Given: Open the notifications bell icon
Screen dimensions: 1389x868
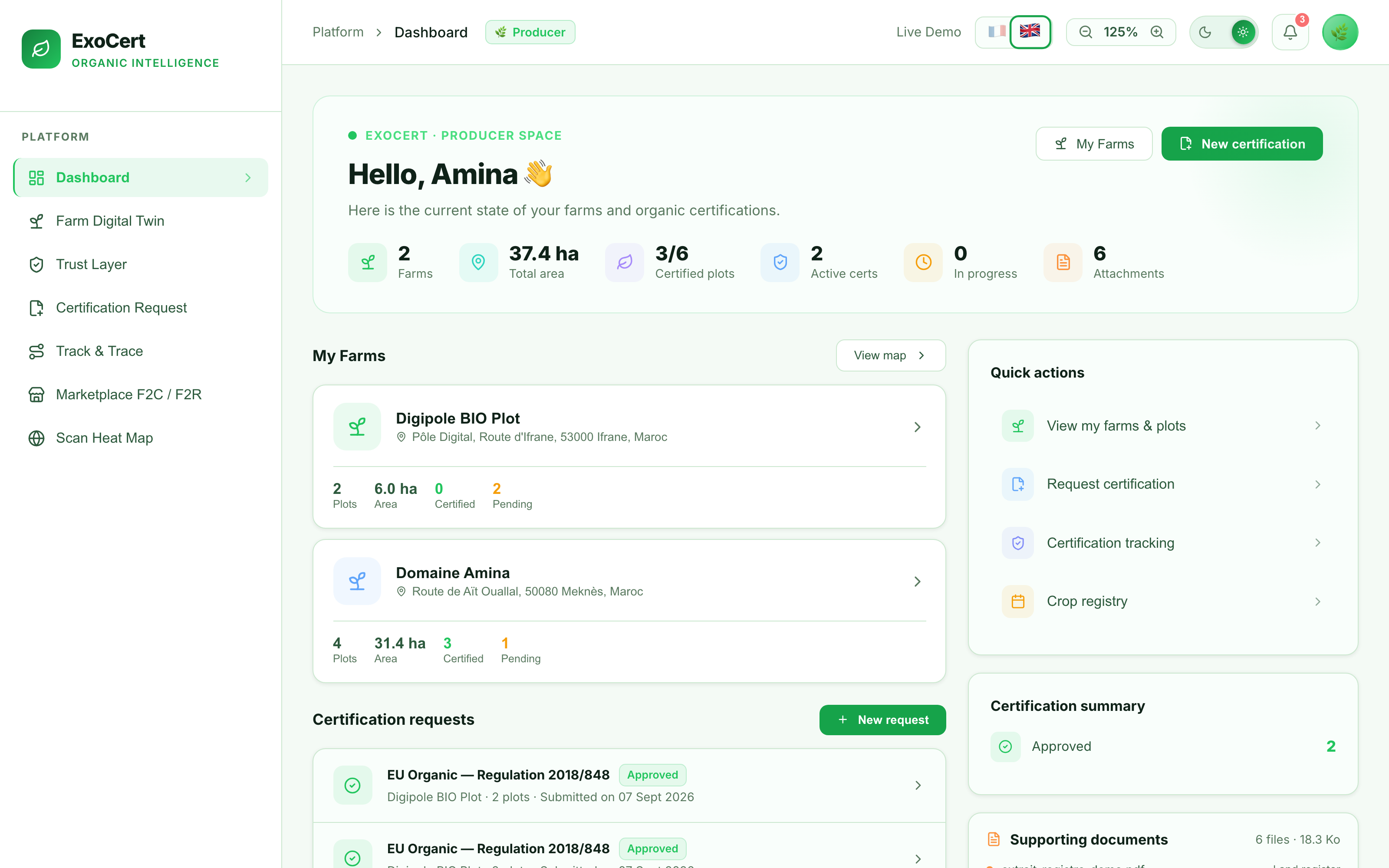Looking at the screenshot, I should 1290,32.
